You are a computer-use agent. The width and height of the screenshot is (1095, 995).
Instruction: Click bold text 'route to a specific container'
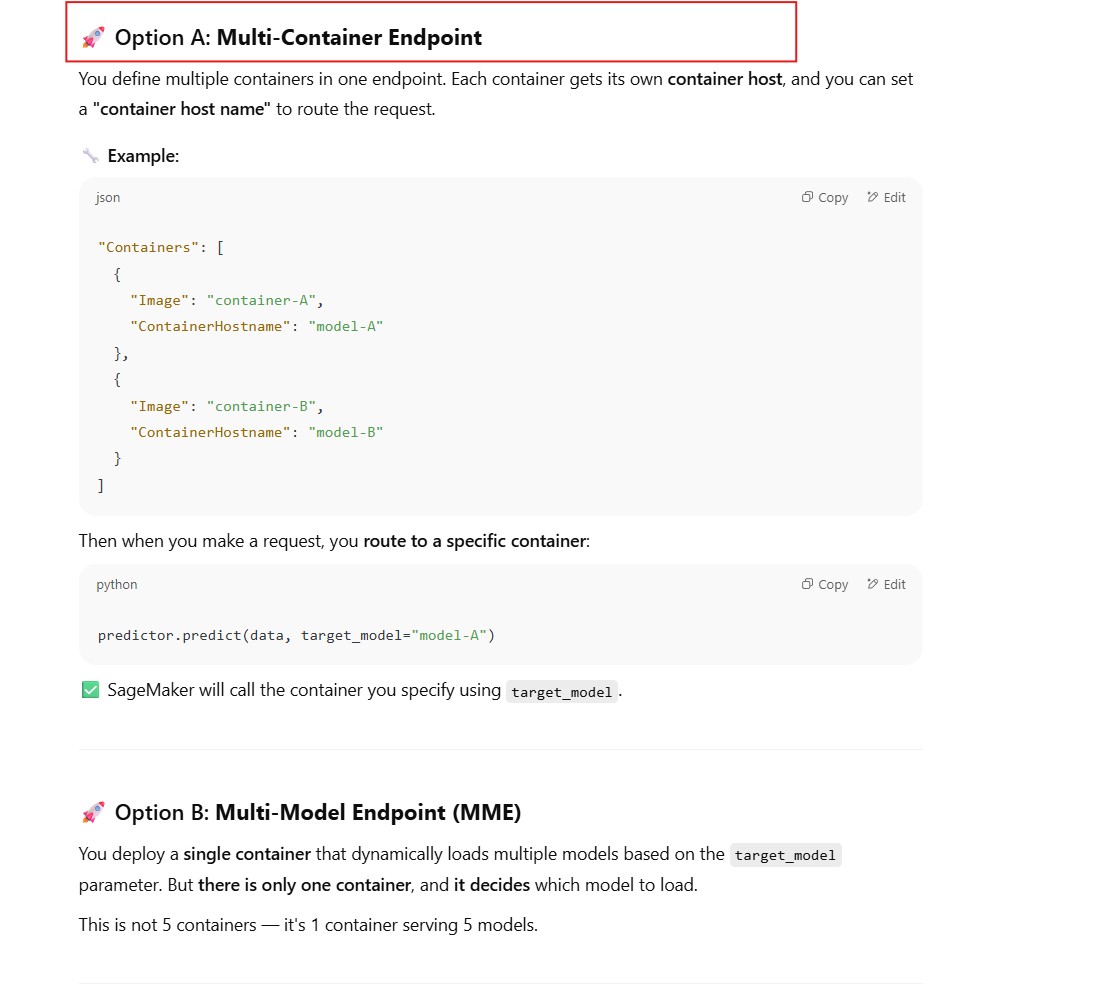(474, 541)
